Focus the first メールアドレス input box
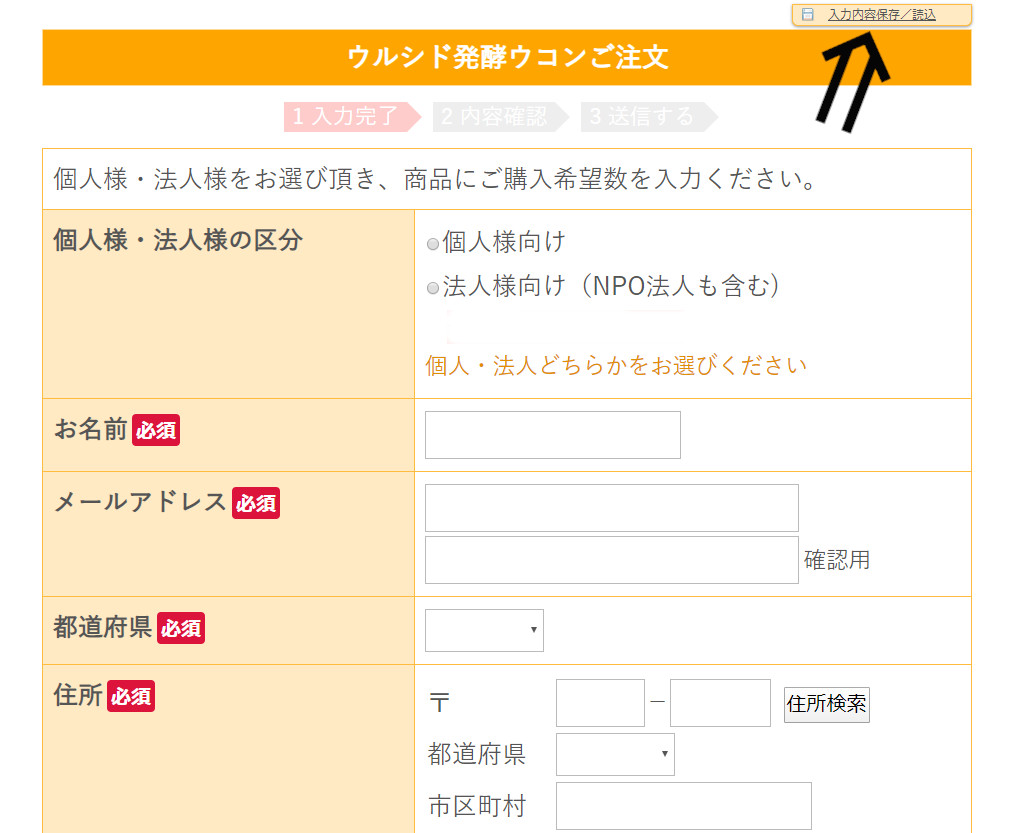The image size is (1013, 833). coord(611,508)
